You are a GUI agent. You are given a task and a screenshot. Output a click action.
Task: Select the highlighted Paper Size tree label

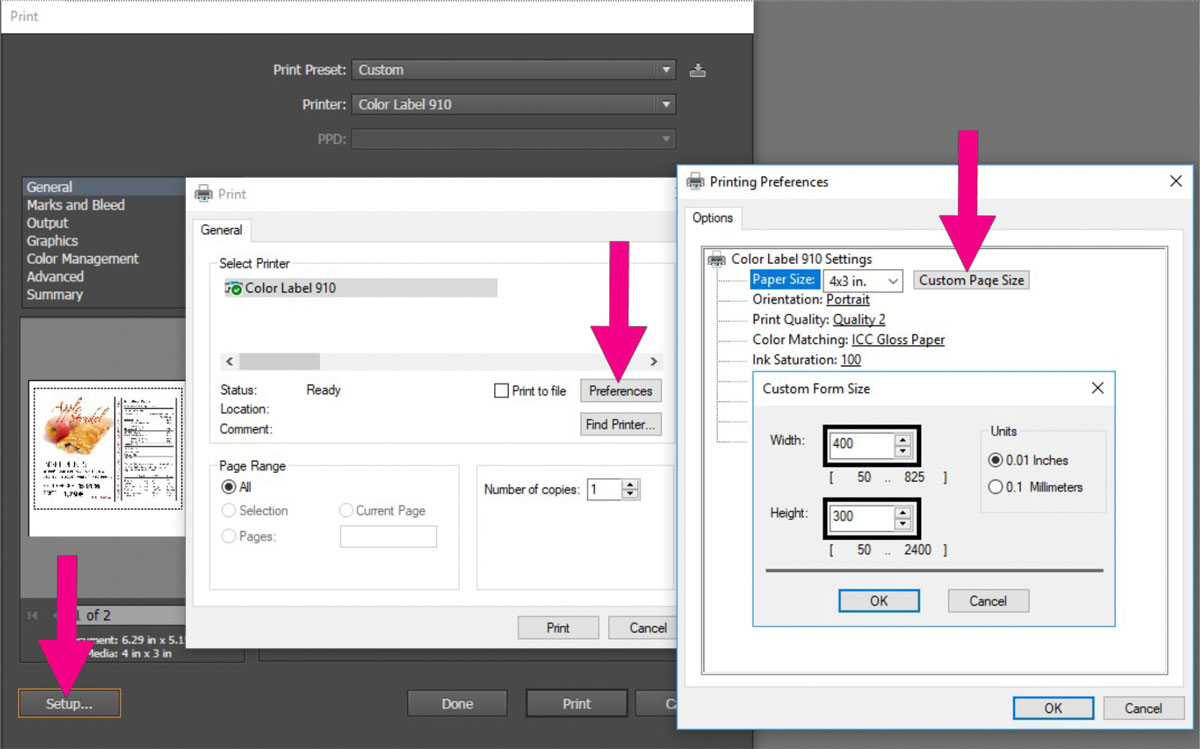click(x=785, y=280)
